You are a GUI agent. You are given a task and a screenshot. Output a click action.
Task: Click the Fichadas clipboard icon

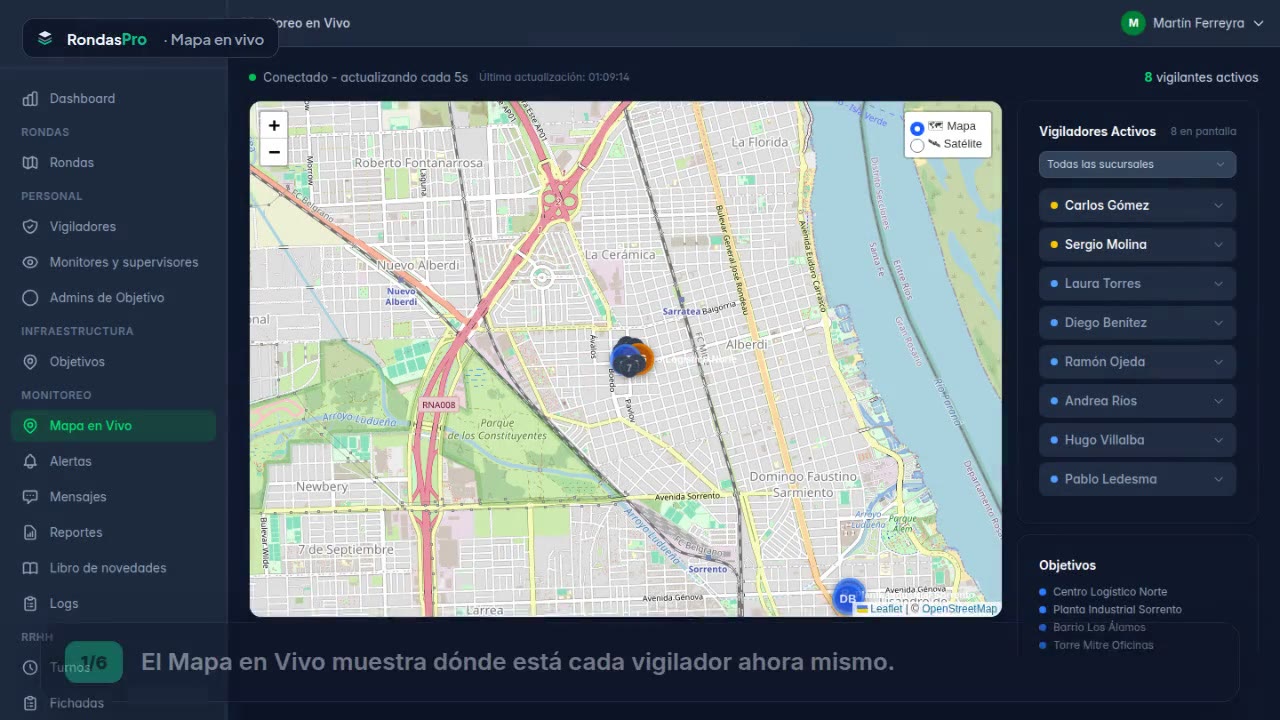(30, 703)
